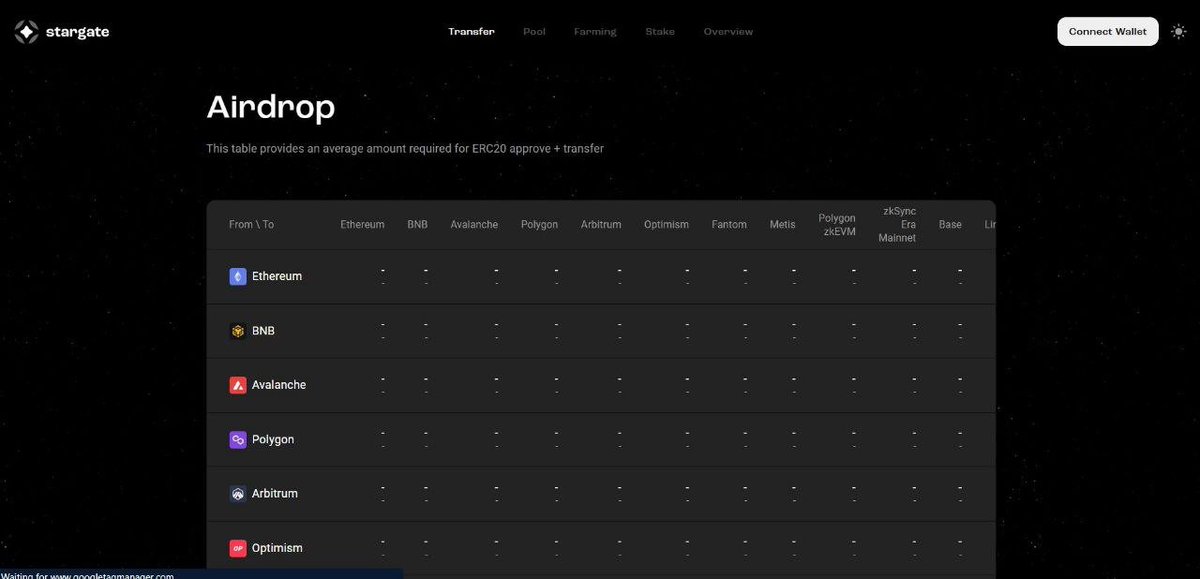Viewport: 1200px width, 579px height.
Task: Click the Connect Wallet button
Action: tap(1107, 32)
